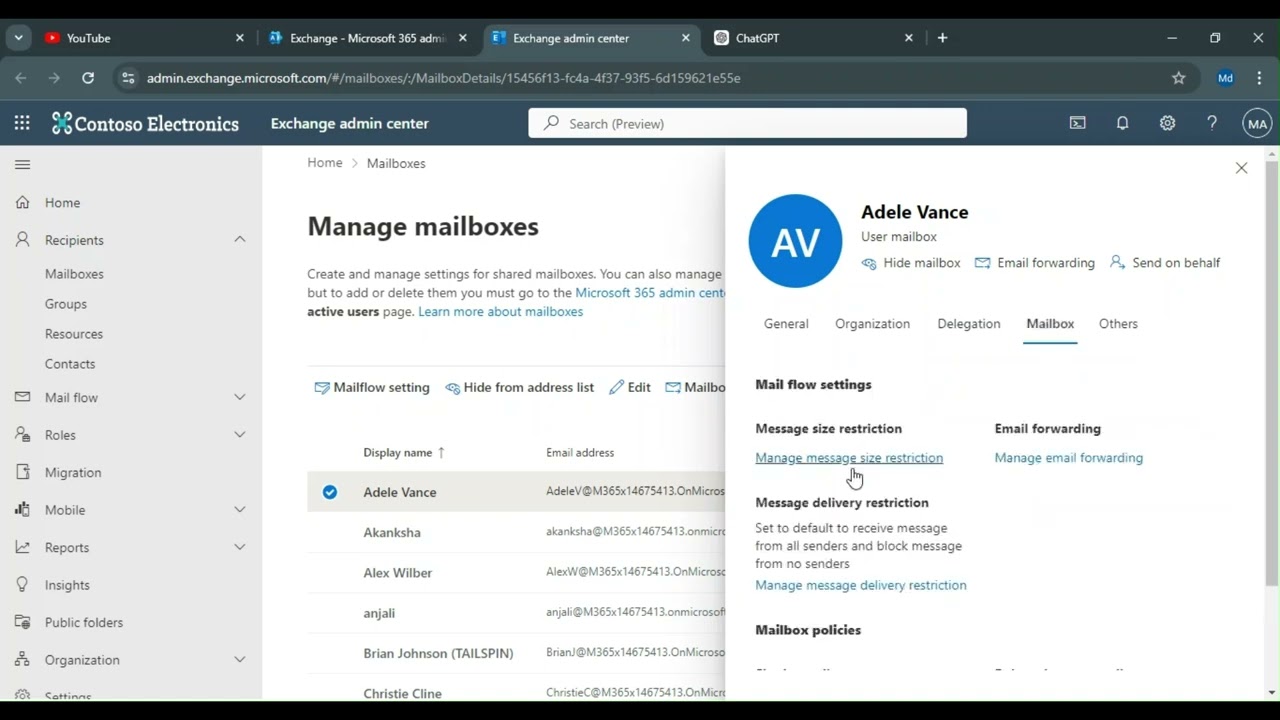Click Hide mailbox action
Image resolution: width=1280 pixels, height=720 pixels.
911,263
